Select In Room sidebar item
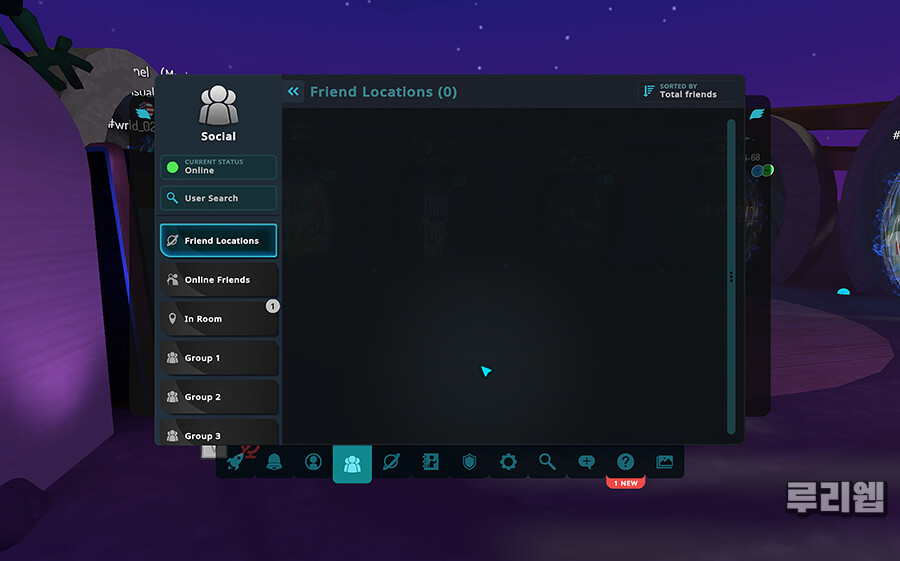Viewport: 900px width, 561px height. coord(218,319)
